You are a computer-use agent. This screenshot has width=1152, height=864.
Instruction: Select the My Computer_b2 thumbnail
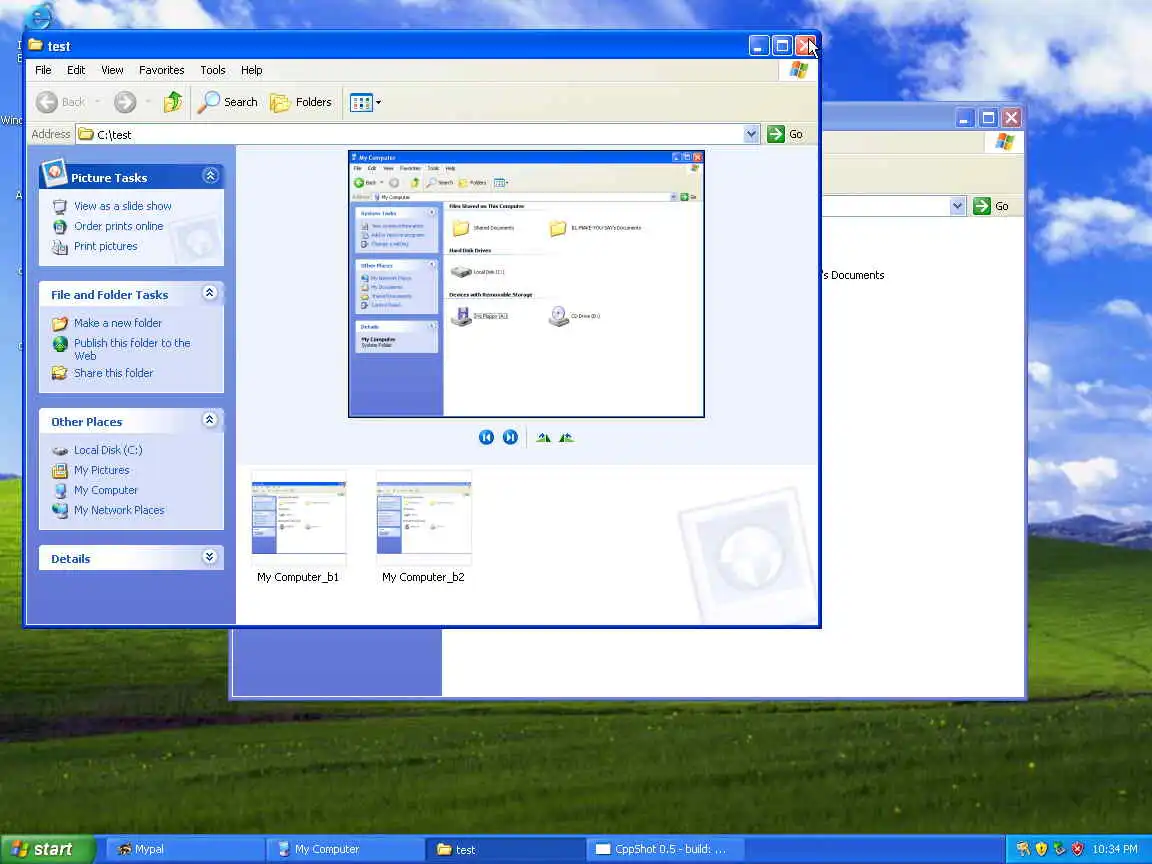pos(424,518)
